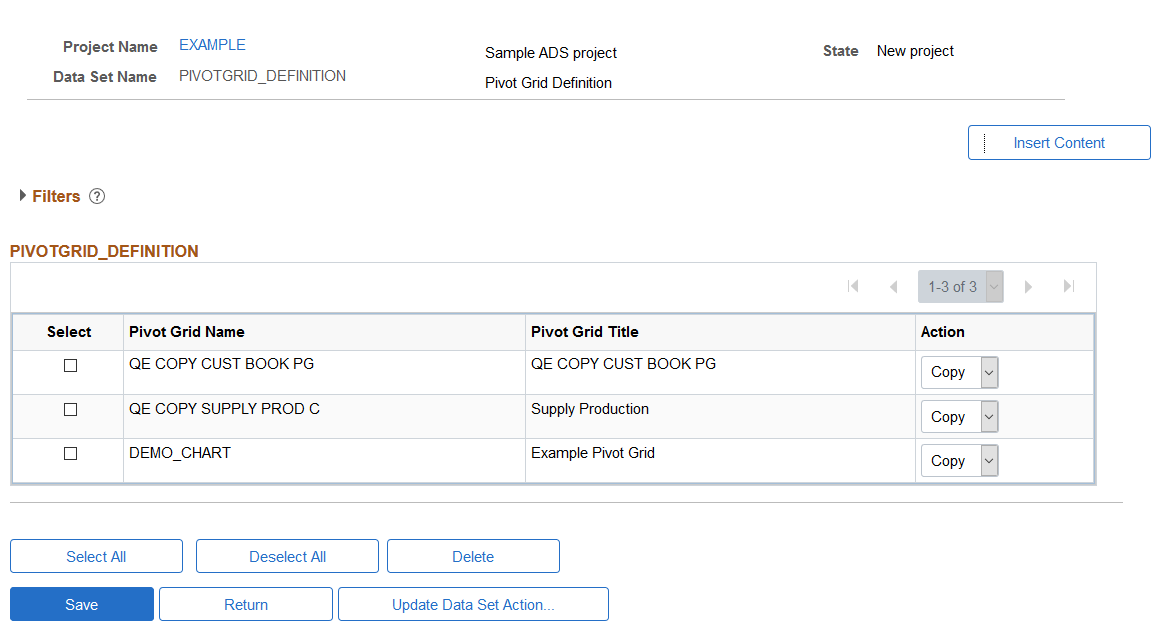1172x628 pixels.
Task: Open Update Data Set Action dialog
Action: tap(473, 604)
